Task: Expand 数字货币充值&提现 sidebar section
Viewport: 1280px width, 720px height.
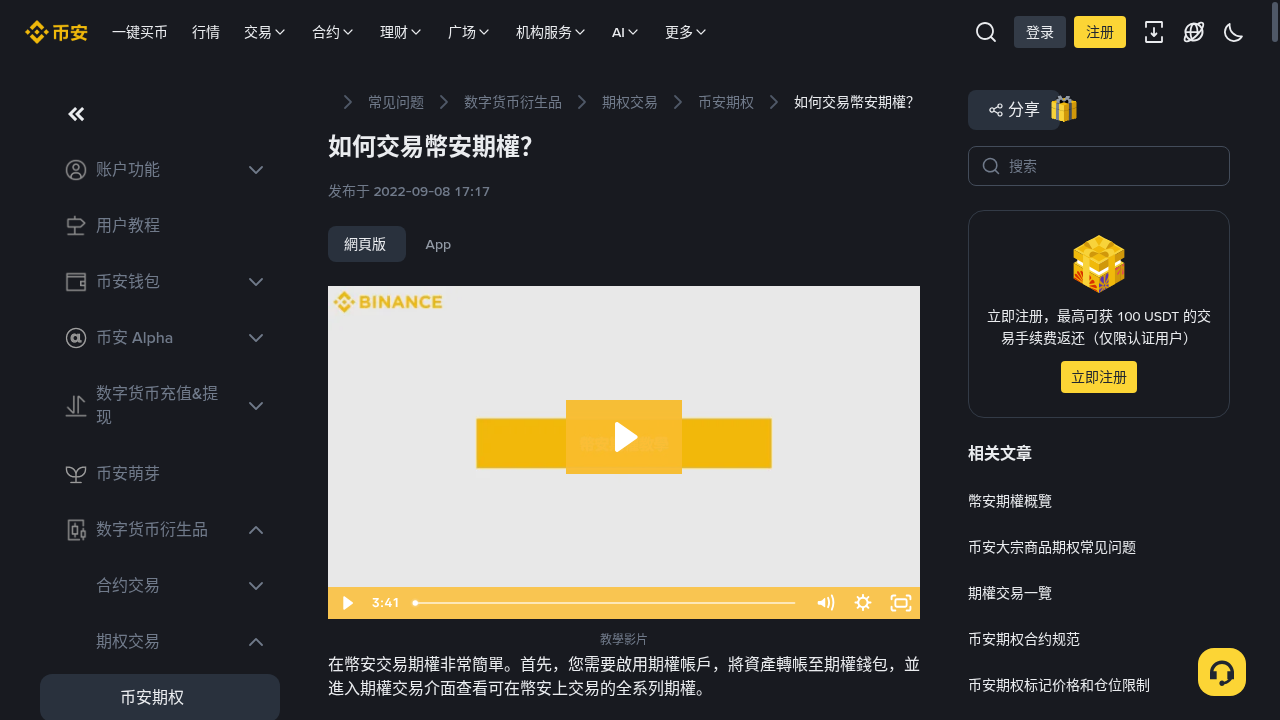Action: pyautogui.click(x=256, y=406)
